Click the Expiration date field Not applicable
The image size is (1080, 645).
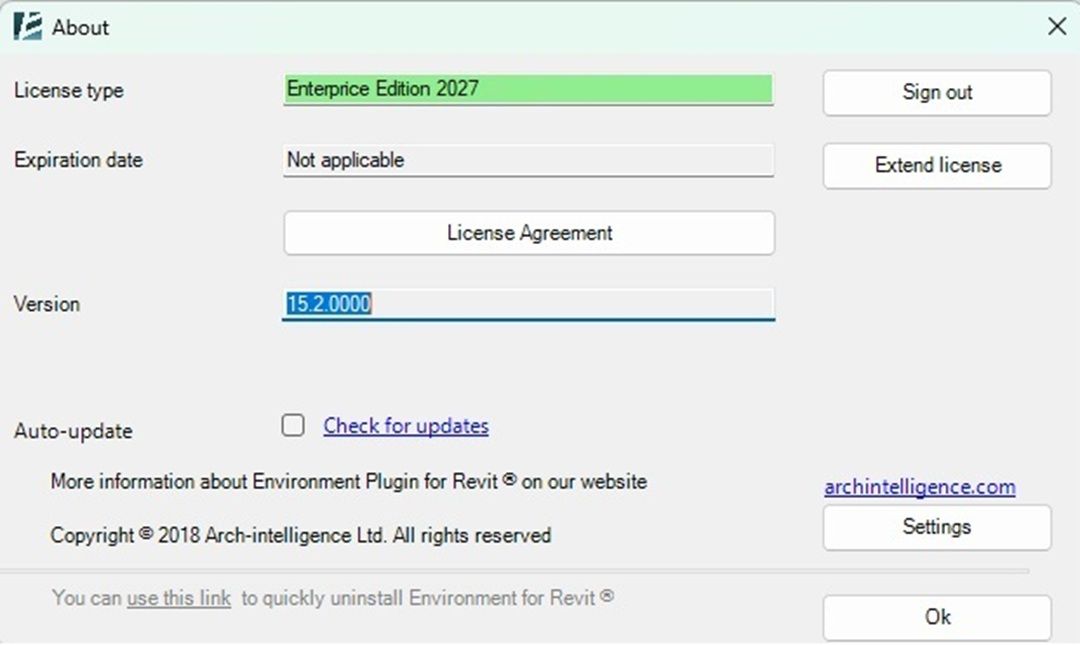(x=528, y=161)
